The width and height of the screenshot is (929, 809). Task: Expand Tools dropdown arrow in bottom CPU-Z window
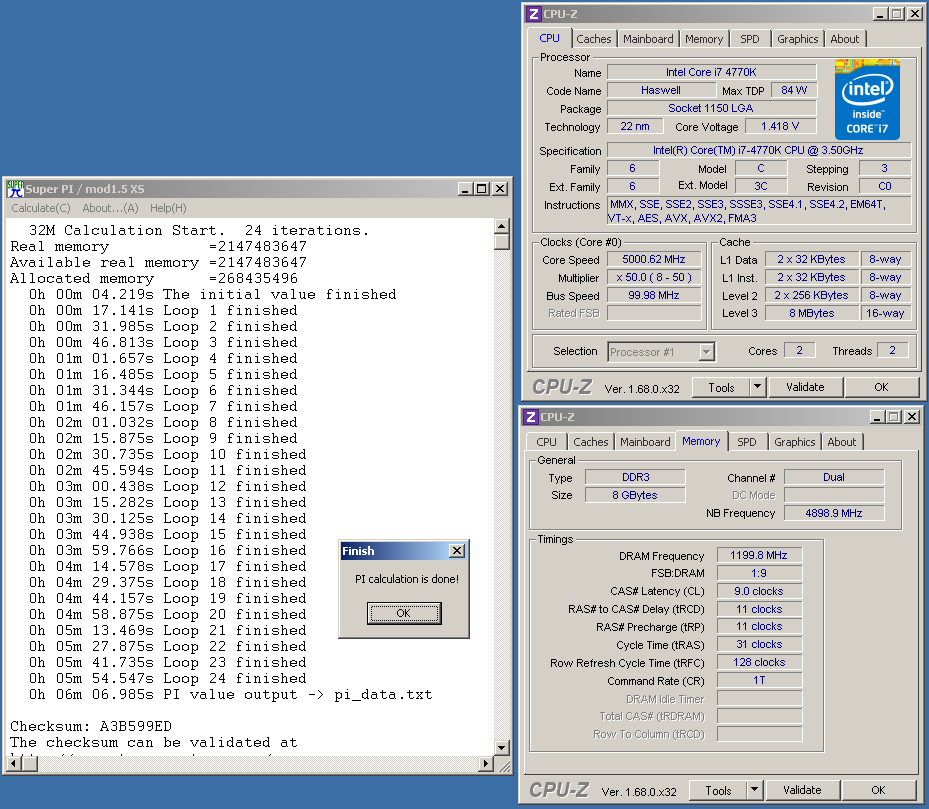[x=755, y=791]
